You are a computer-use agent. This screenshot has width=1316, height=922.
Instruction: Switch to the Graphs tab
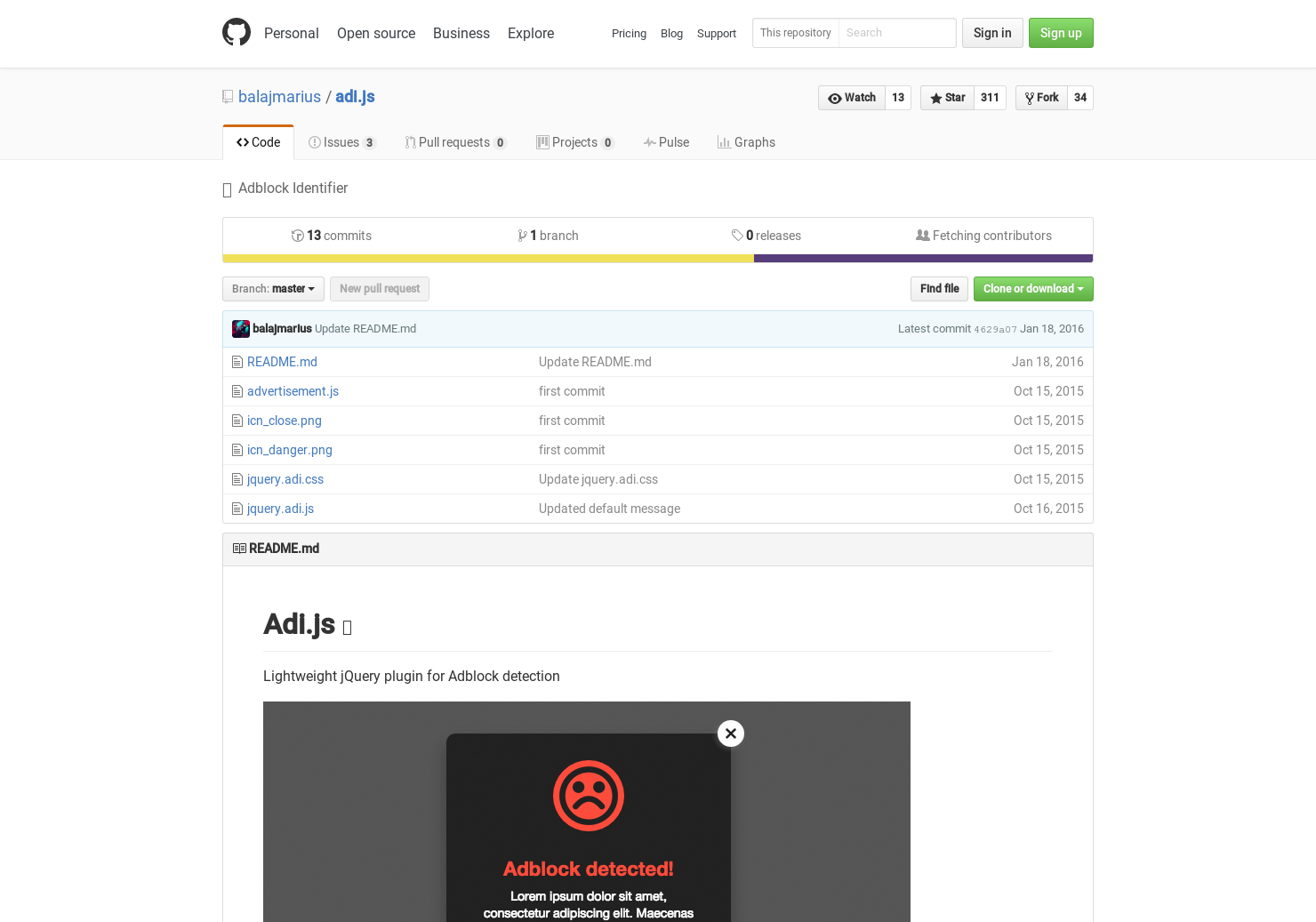coord(746,142)
